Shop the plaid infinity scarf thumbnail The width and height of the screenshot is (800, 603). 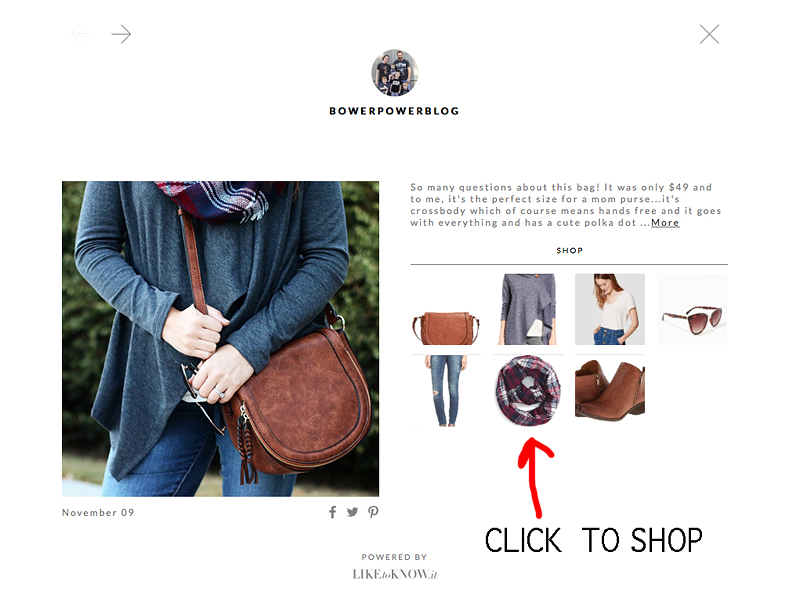(x=528, y=391)
